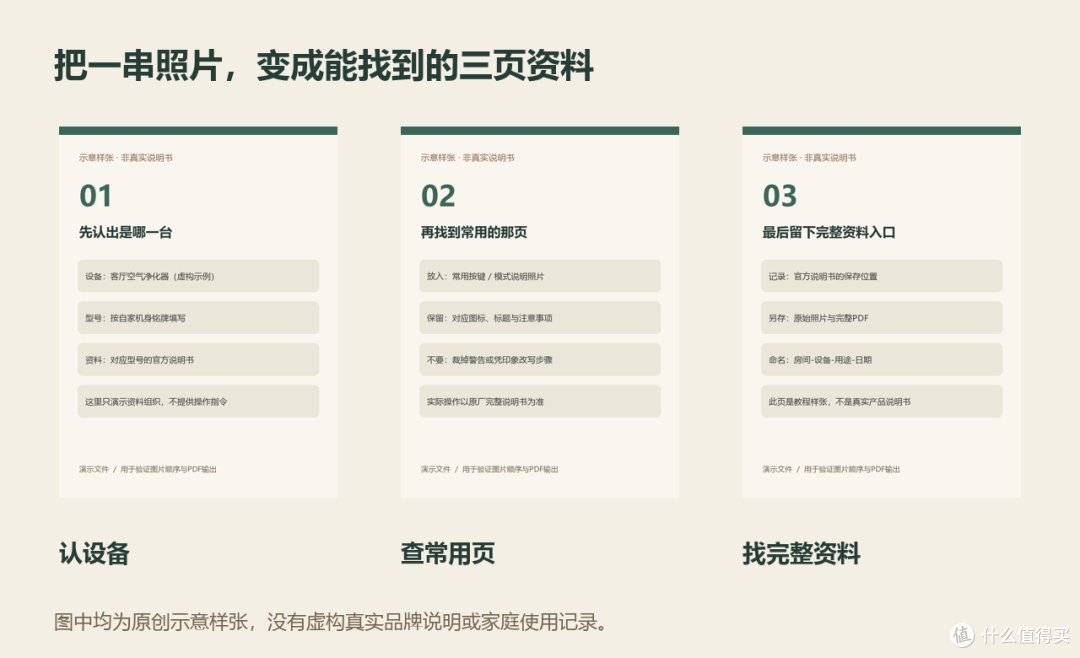This screenshot has height=658, width=1080.
Task: Click heading 最后留下完整资料入口
Action: [x=829, y=232]
